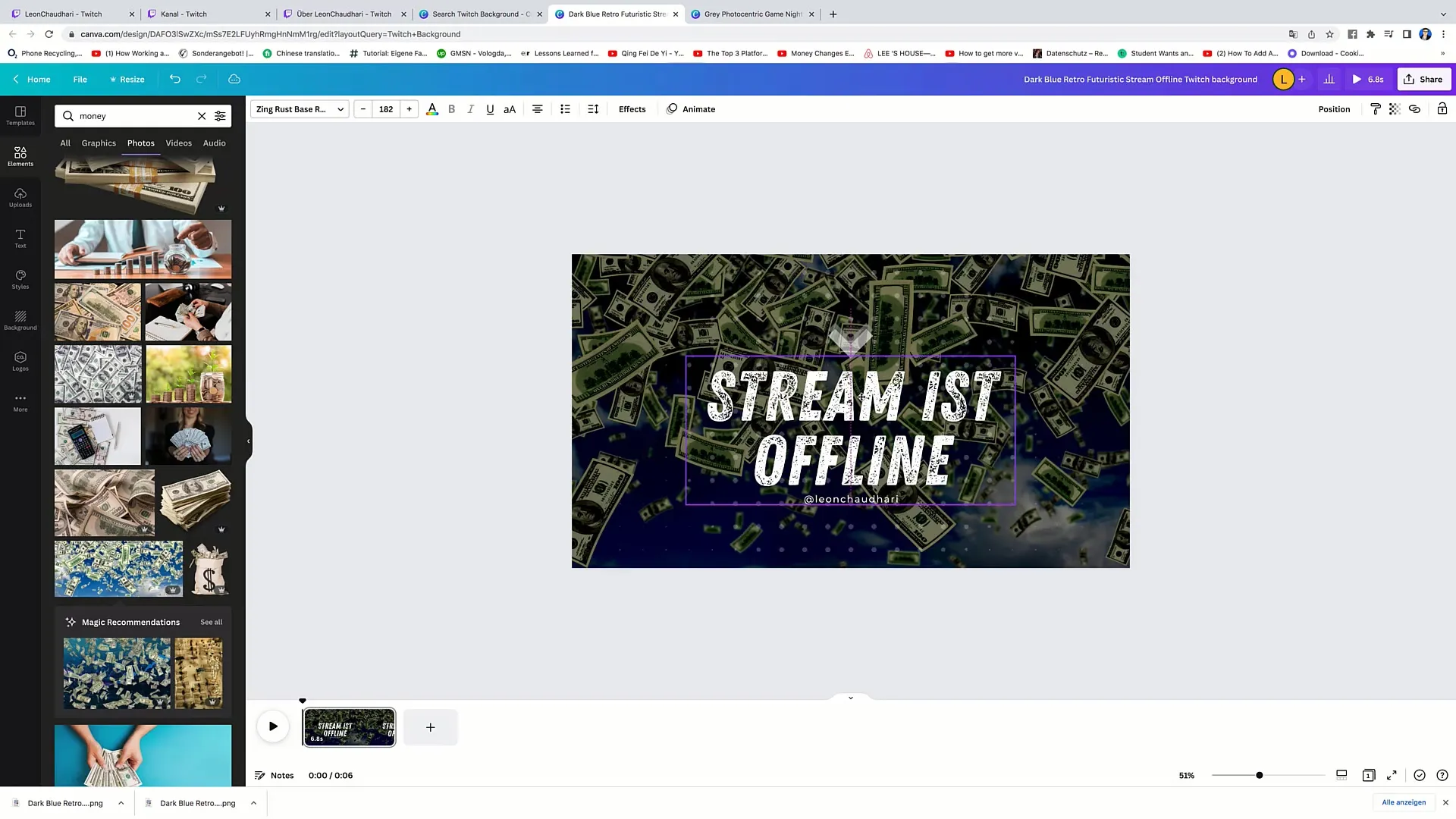Viewport: 1456px width, 819px height.
Task: Click See all Magic Recommendations link
Action: [211, 621]
